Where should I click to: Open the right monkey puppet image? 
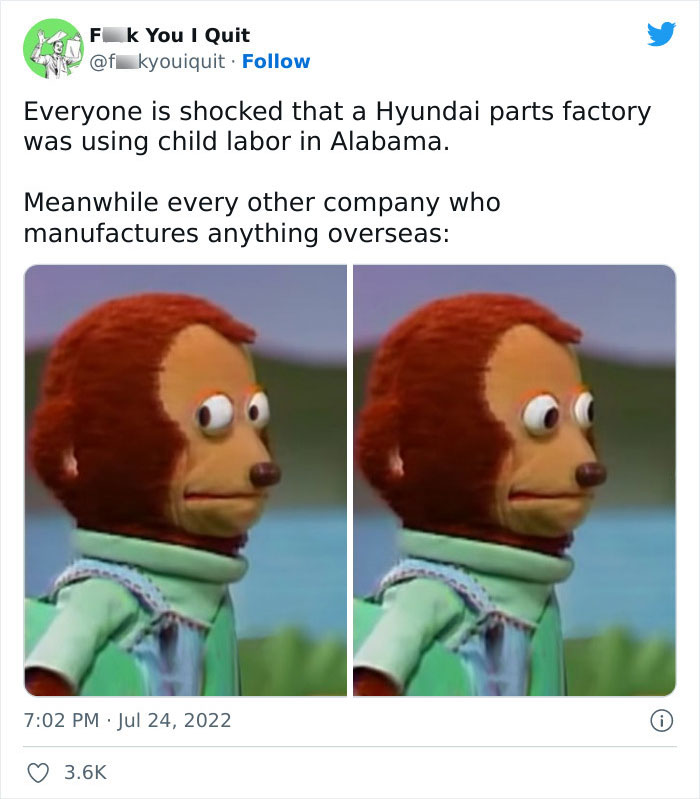tap(515, 480)
